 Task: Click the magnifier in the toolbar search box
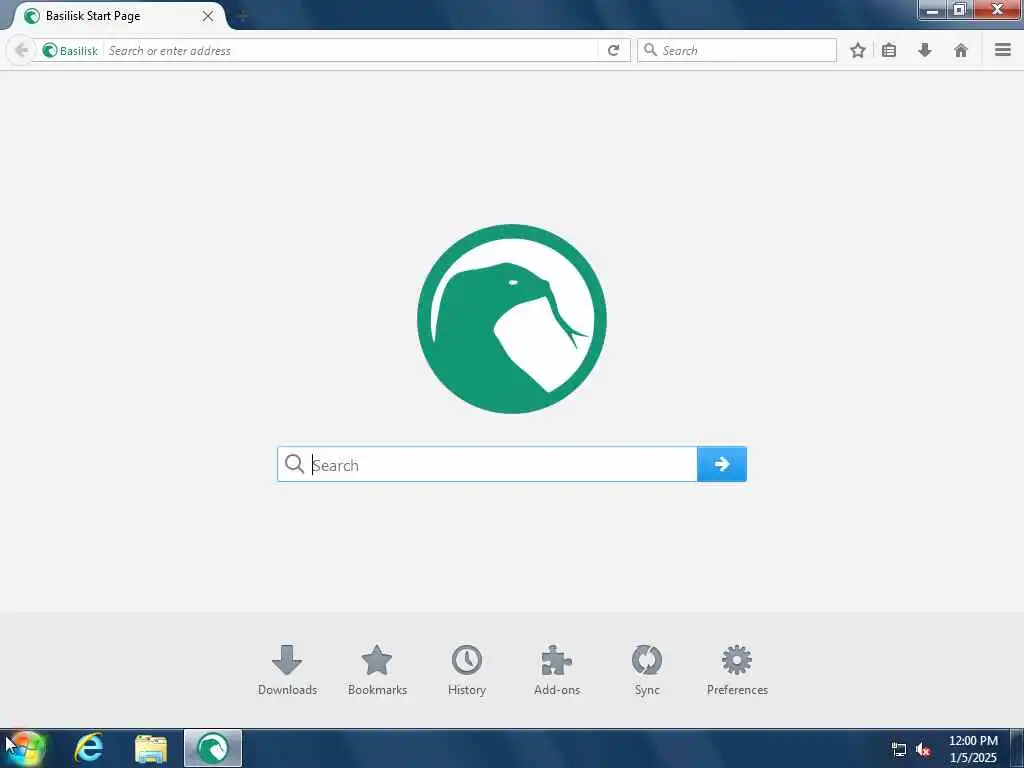click(x=650, y=50)
